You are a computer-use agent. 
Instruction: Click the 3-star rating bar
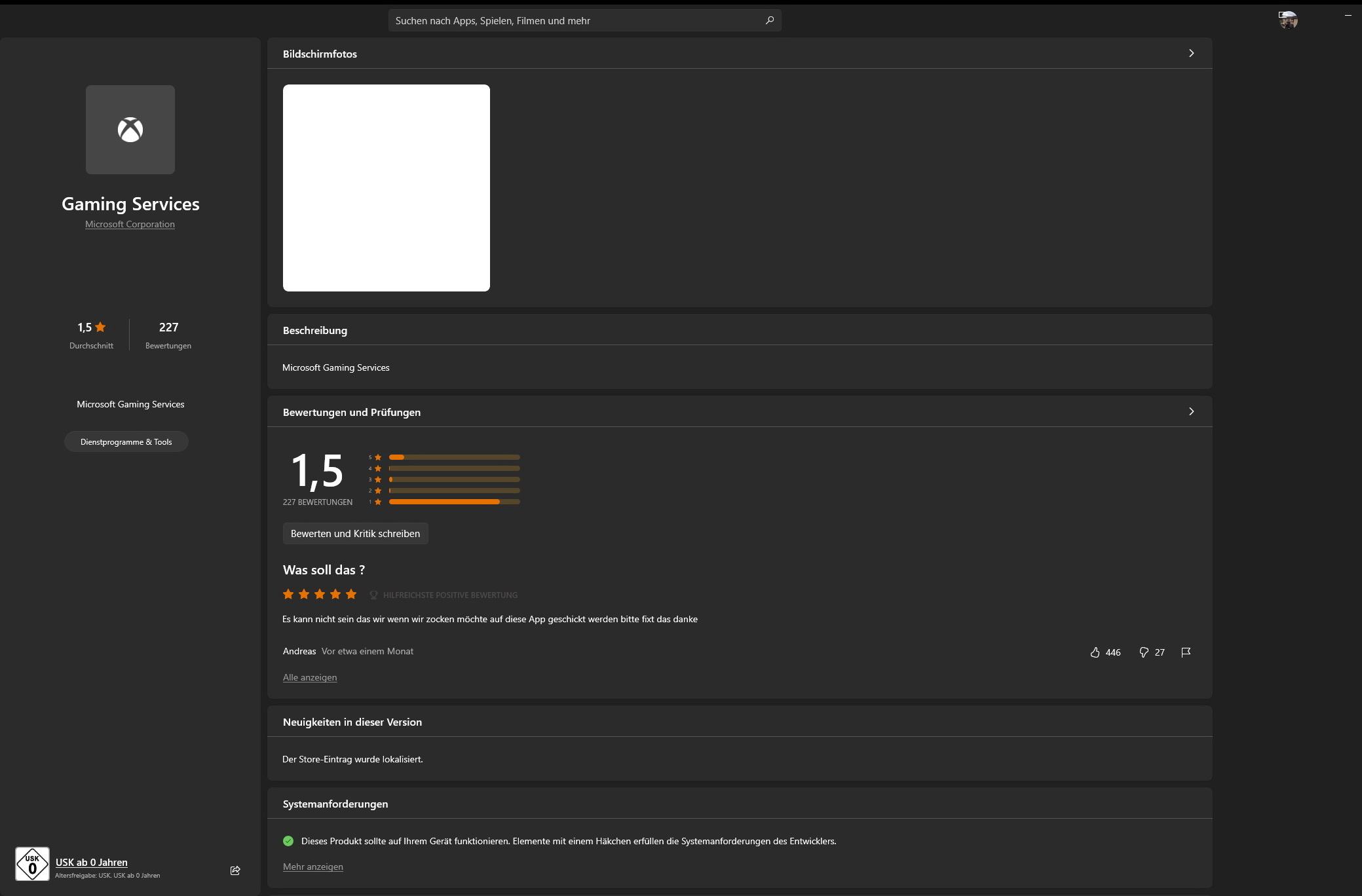coord(454,479)
